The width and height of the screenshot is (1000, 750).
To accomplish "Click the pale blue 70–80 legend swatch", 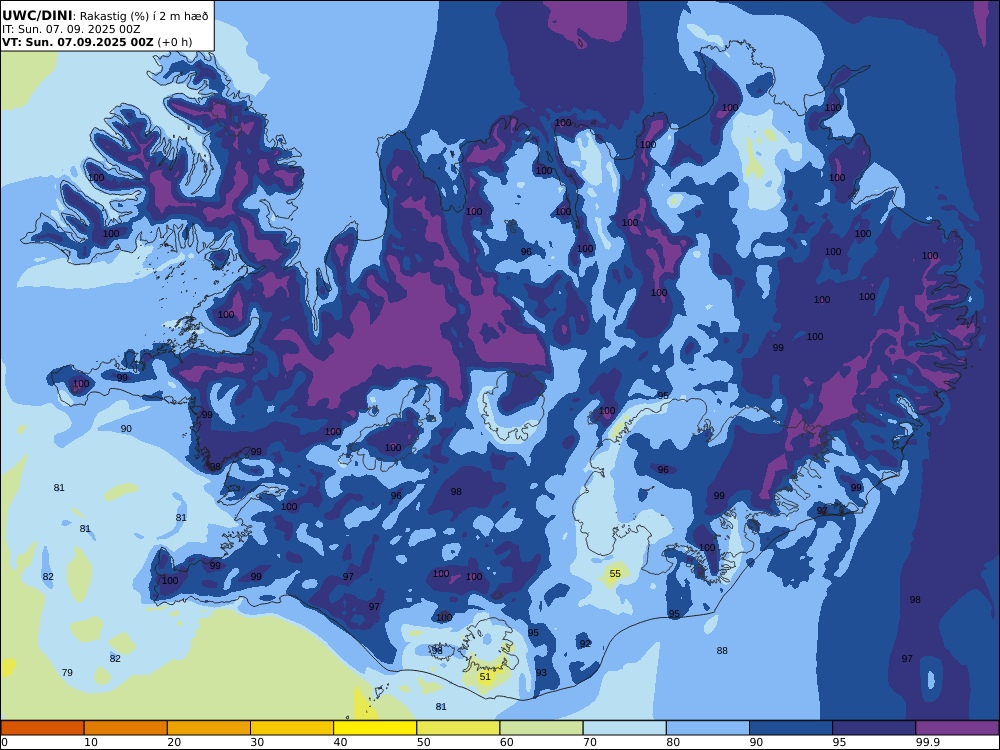I will 624,728.
